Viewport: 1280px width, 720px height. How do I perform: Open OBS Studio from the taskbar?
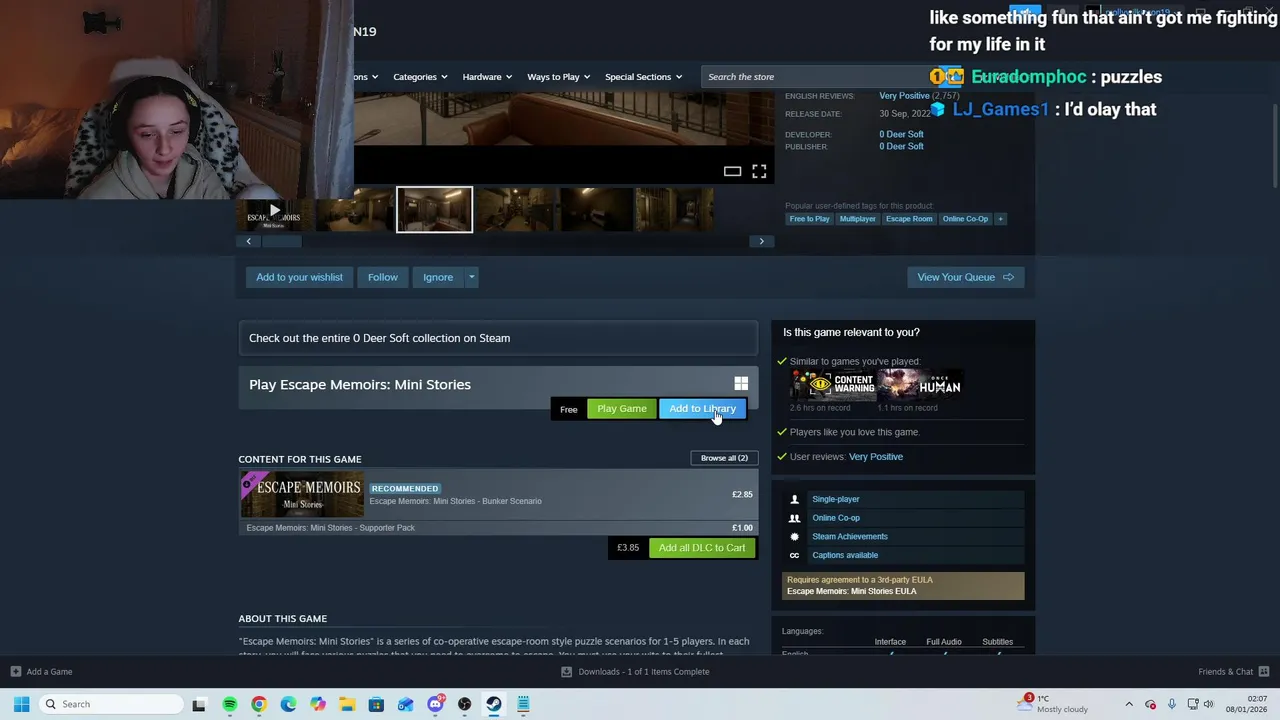click(464, 704)
